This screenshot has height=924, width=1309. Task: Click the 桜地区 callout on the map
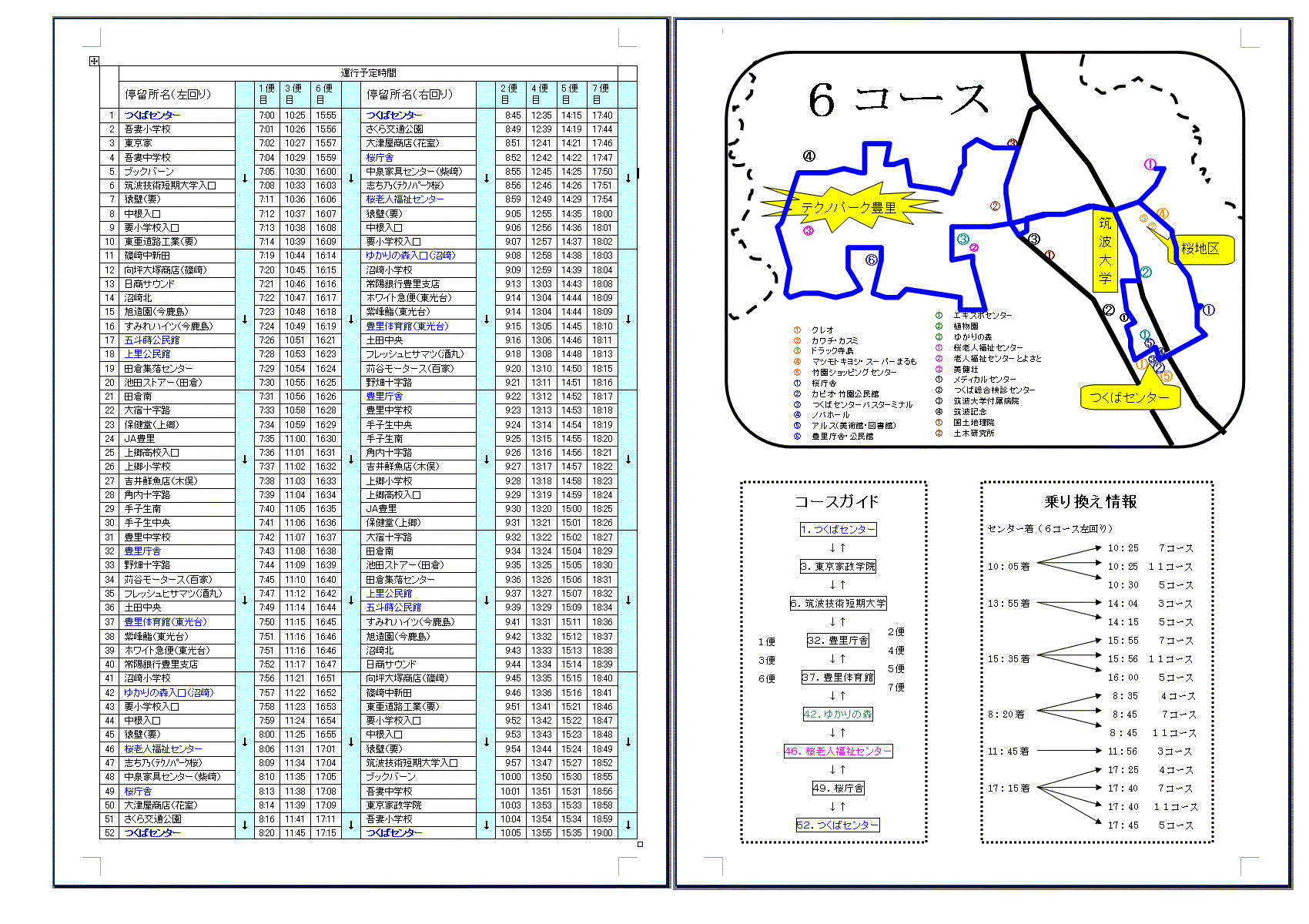[x=1200, y=249]
